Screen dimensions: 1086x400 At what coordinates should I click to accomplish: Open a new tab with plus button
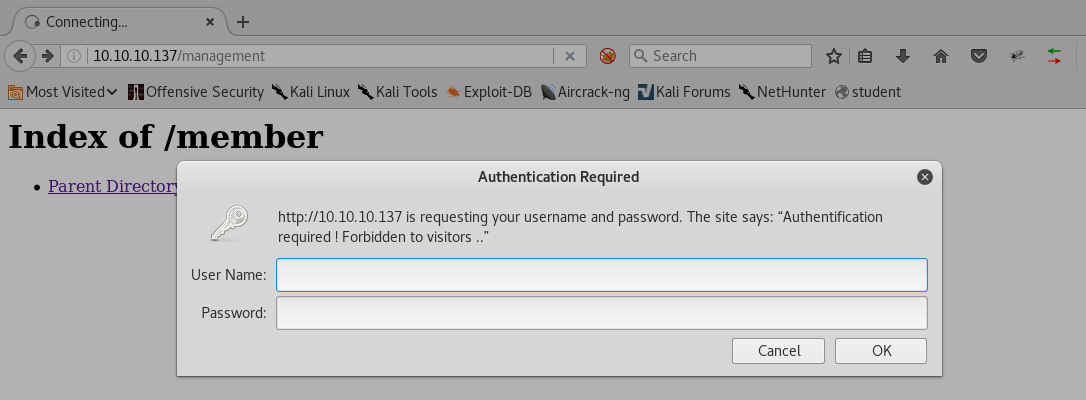coord(243,22)
